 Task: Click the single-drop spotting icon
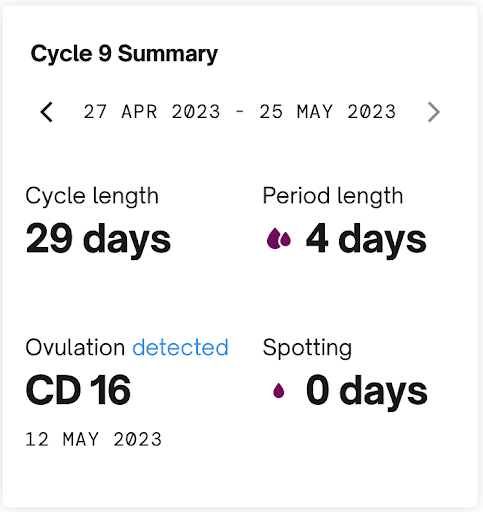(x=279, y=390)
